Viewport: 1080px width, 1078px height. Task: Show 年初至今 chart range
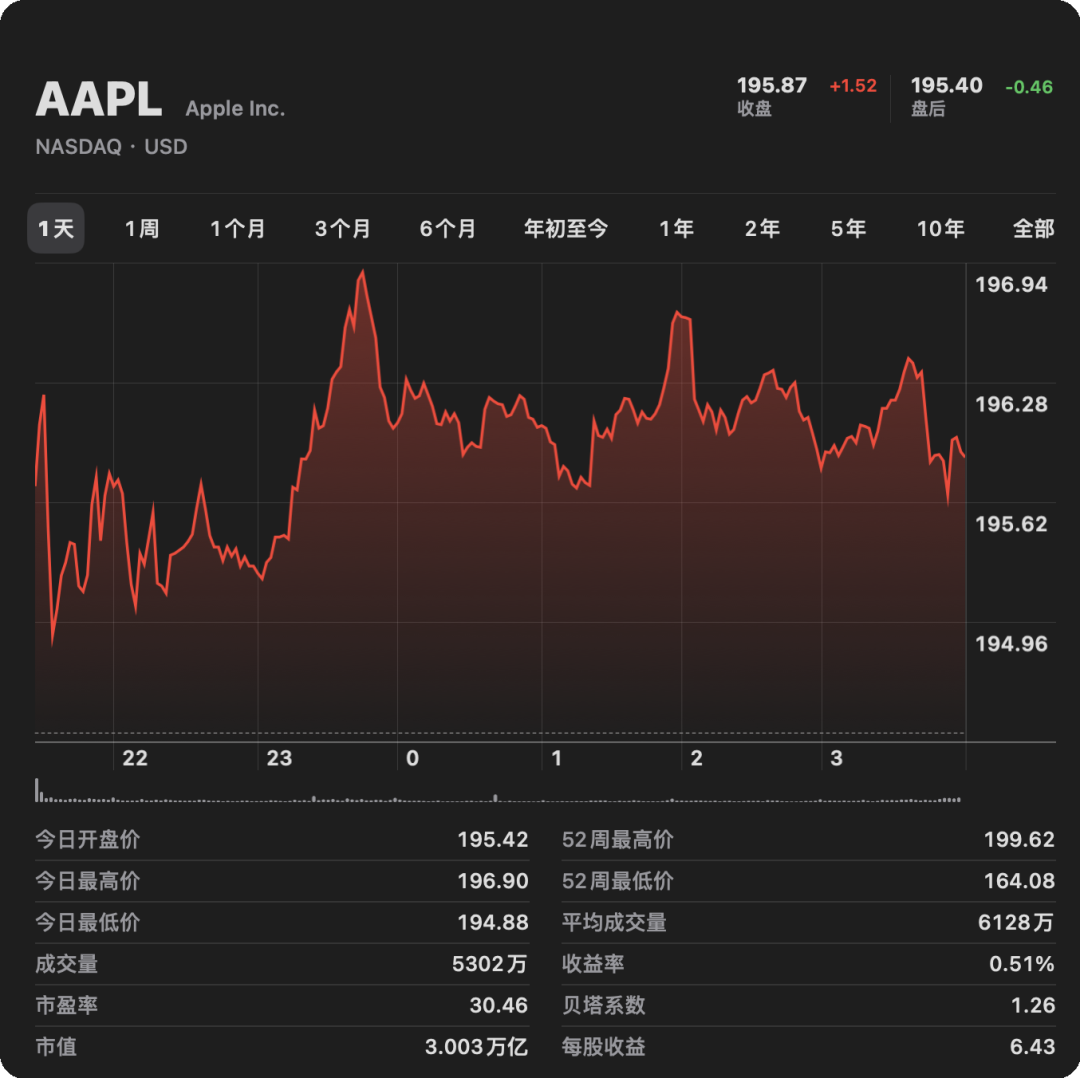565,229
